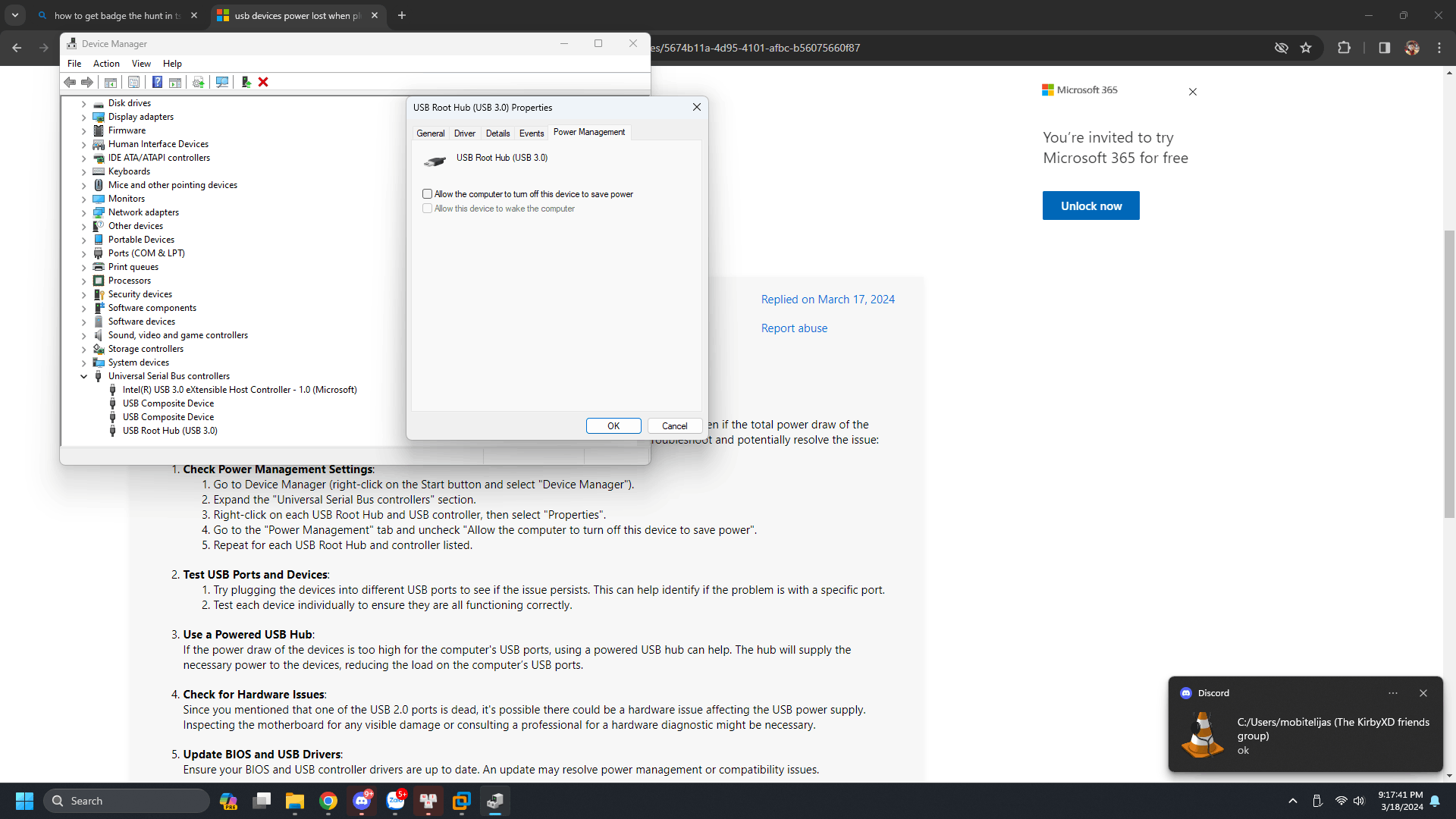Click the Report abuse link
This screenshot has height=819, width=1456.
[794, 328]
